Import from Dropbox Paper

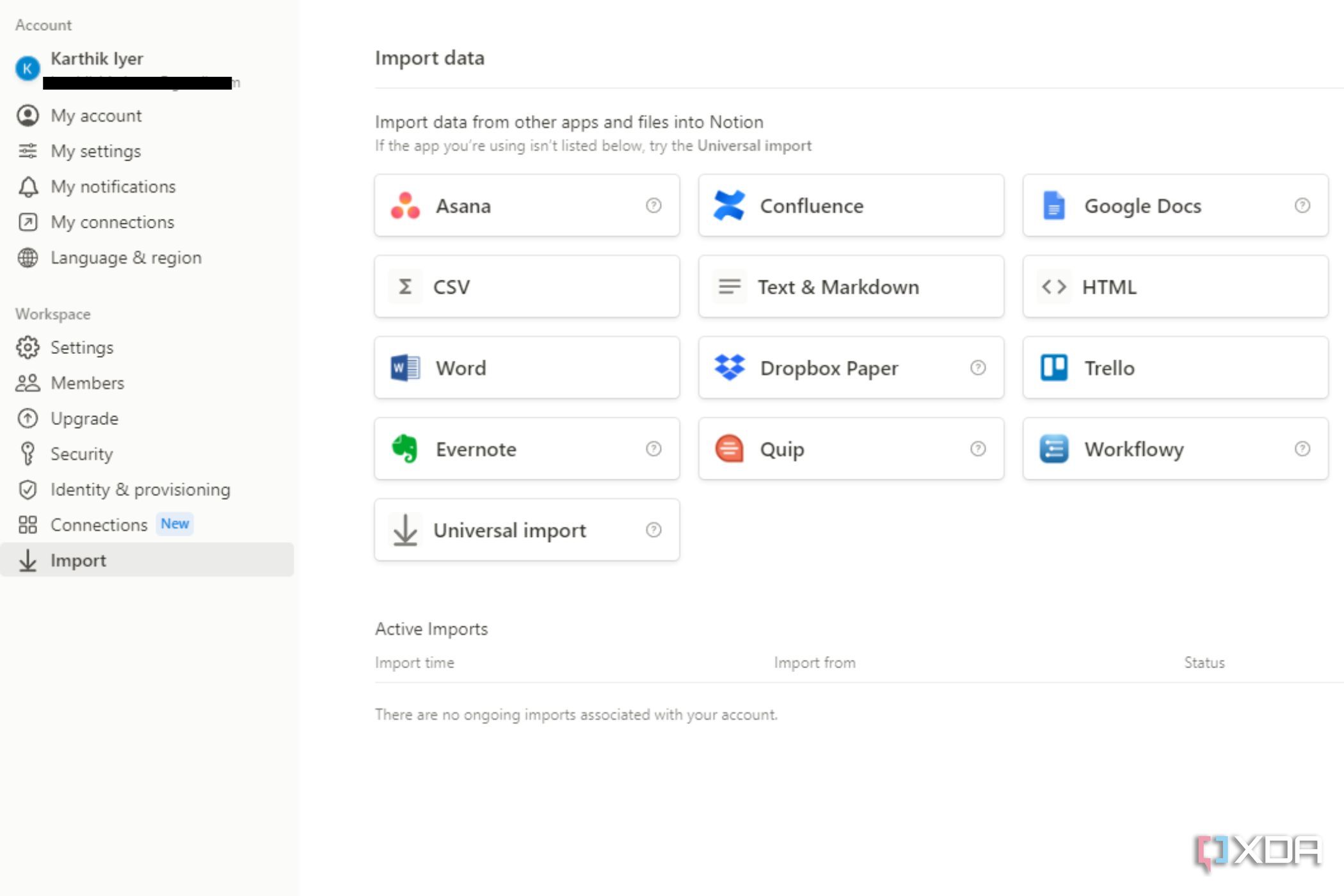[851, 367]
